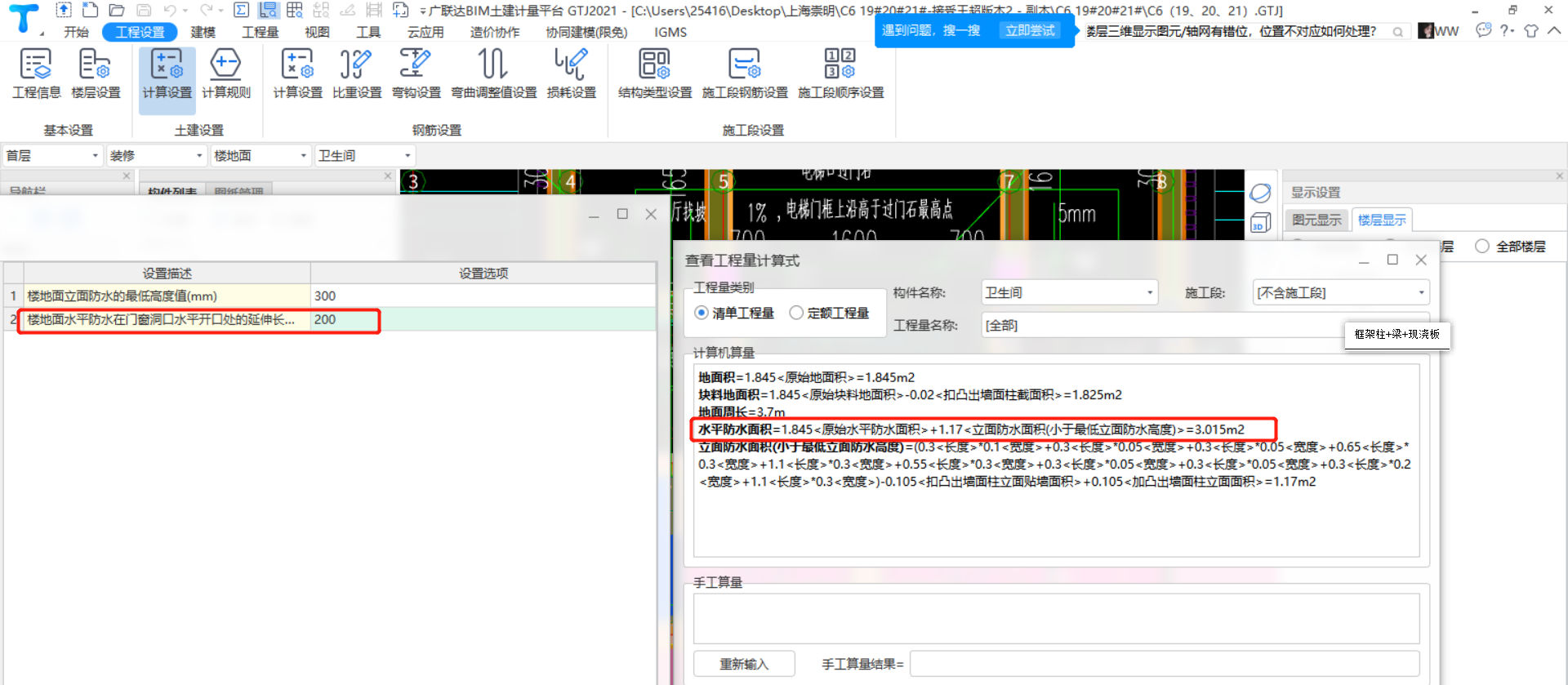This screenshot has width=1568, height=685.
Task: Open 弯钩设置 hook settings
Action: point(416,74)
